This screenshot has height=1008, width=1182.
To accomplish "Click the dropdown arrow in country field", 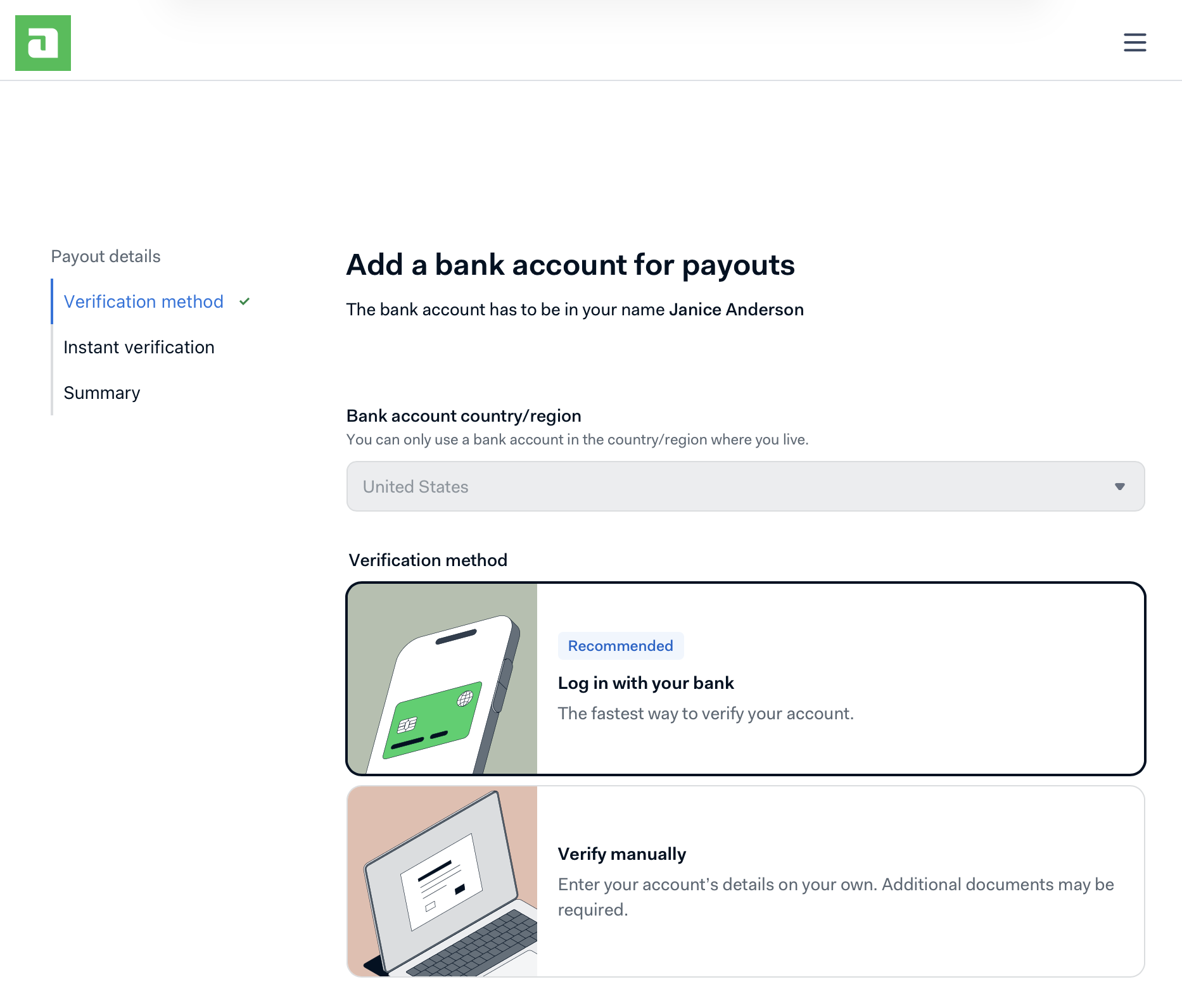I will pyautogui.click(x=1119, y=486).
